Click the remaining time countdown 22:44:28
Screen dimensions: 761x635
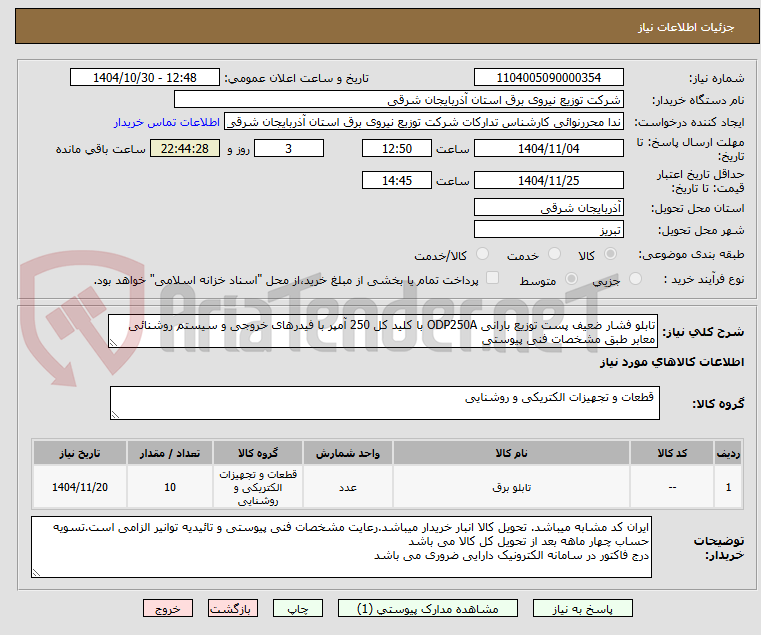[x=185, y=149]
